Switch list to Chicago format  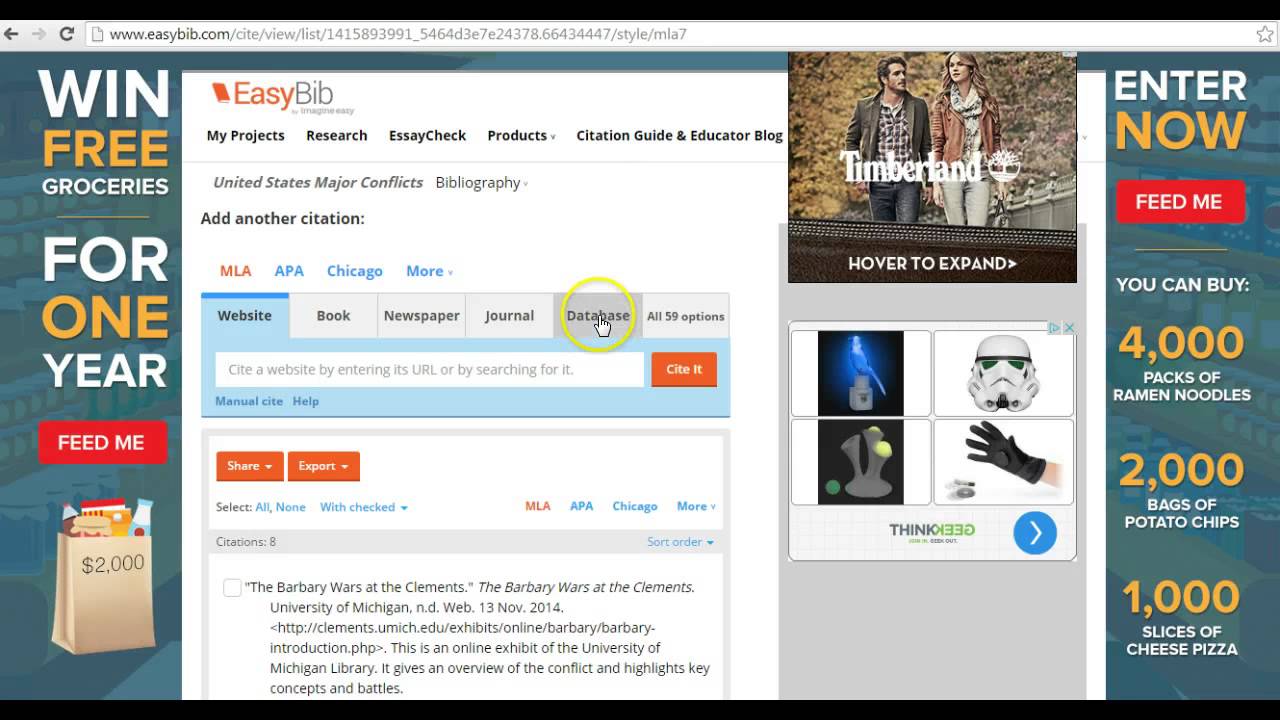tap(635, 506)
